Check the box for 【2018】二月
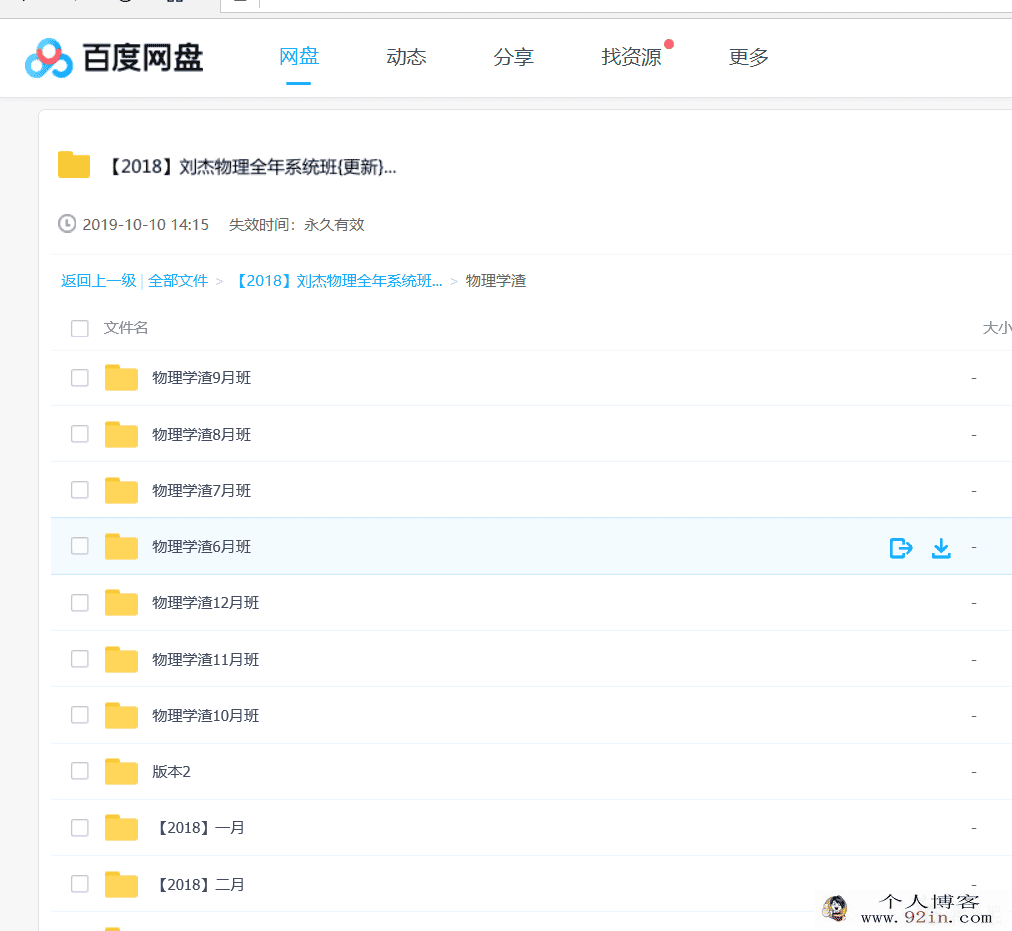1012x931 pixels. 79,884
